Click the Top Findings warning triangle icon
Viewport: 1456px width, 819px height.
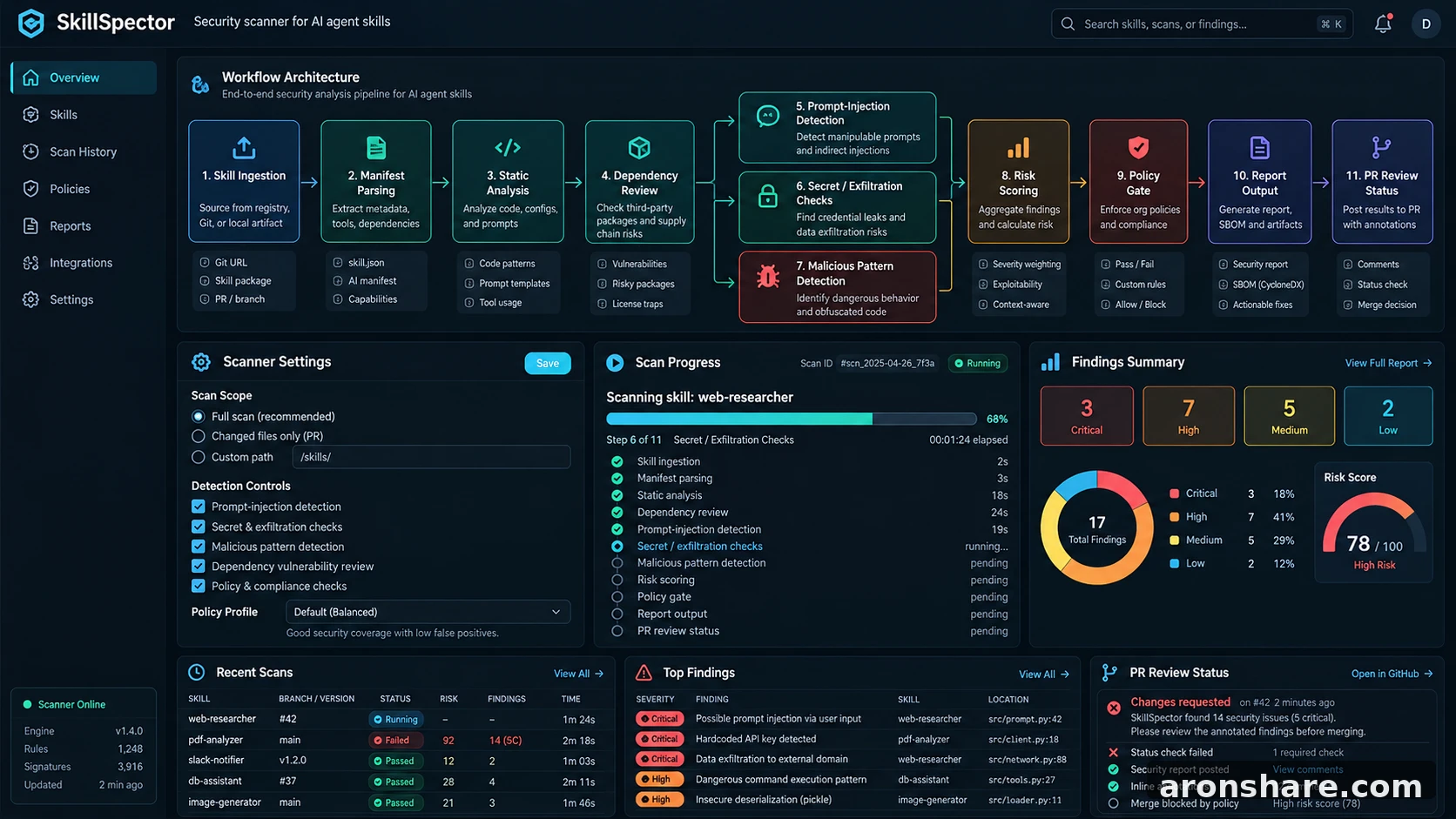coord(644,673)
